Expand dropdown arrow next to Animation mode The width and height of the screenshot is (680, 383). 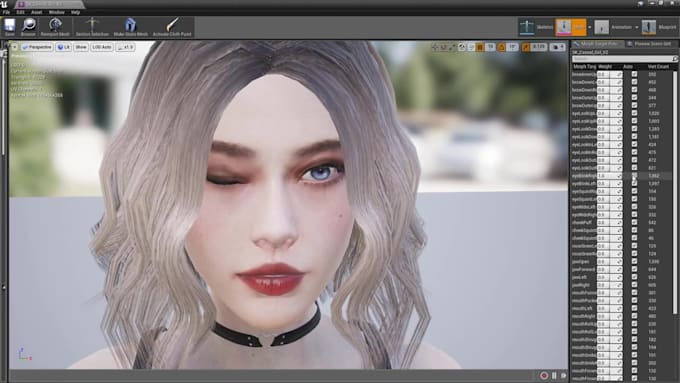click(x=637, y=27)
